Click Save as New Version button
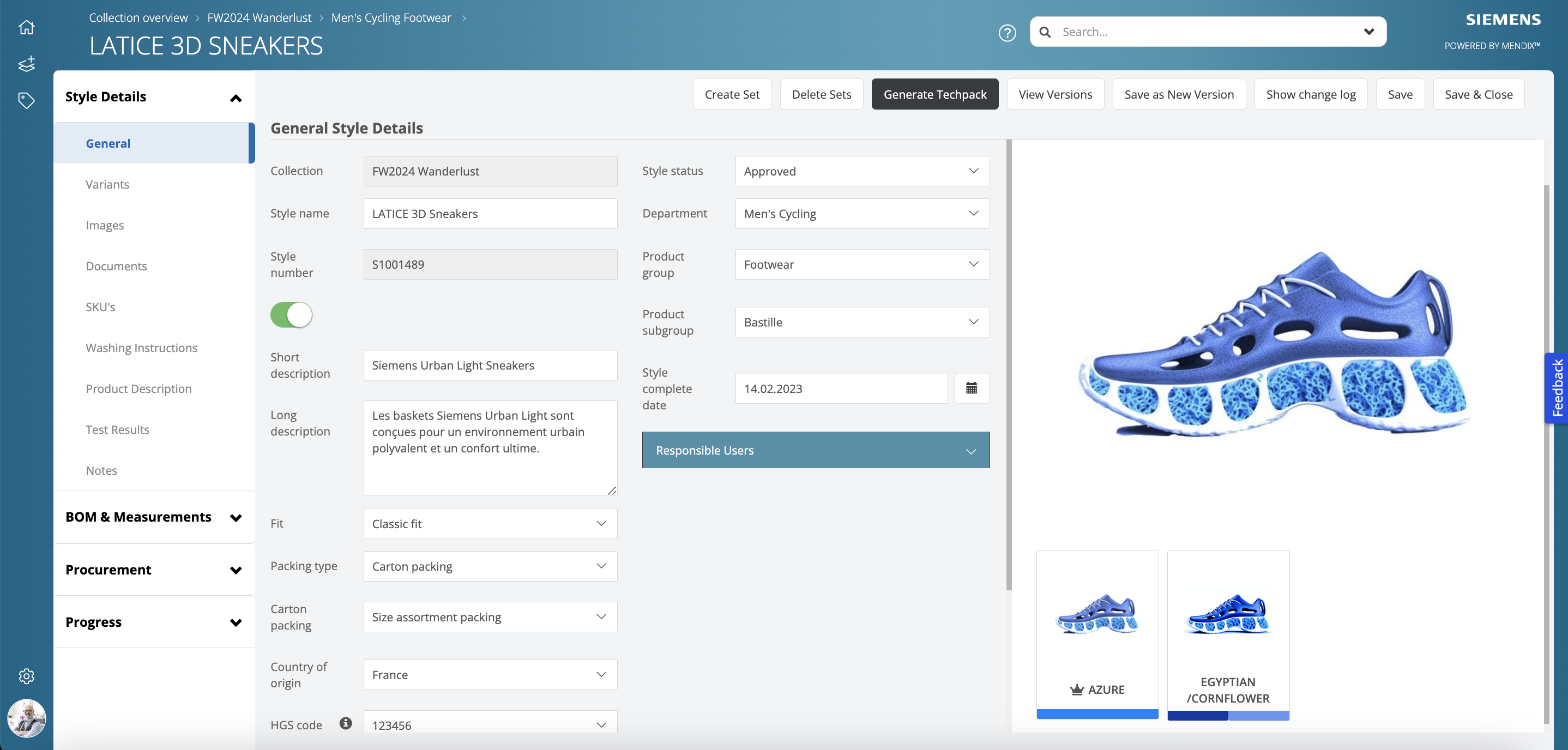1568x750 pixels. click(1178, 94)
